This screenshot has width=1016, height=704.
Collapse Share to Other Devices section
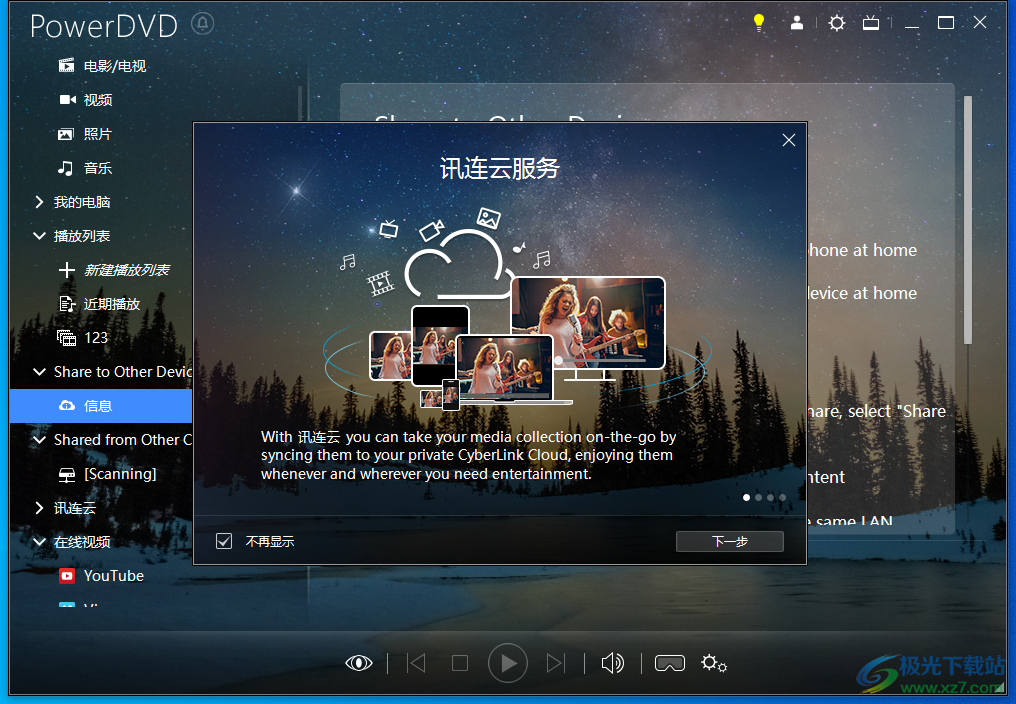point(39,372)
